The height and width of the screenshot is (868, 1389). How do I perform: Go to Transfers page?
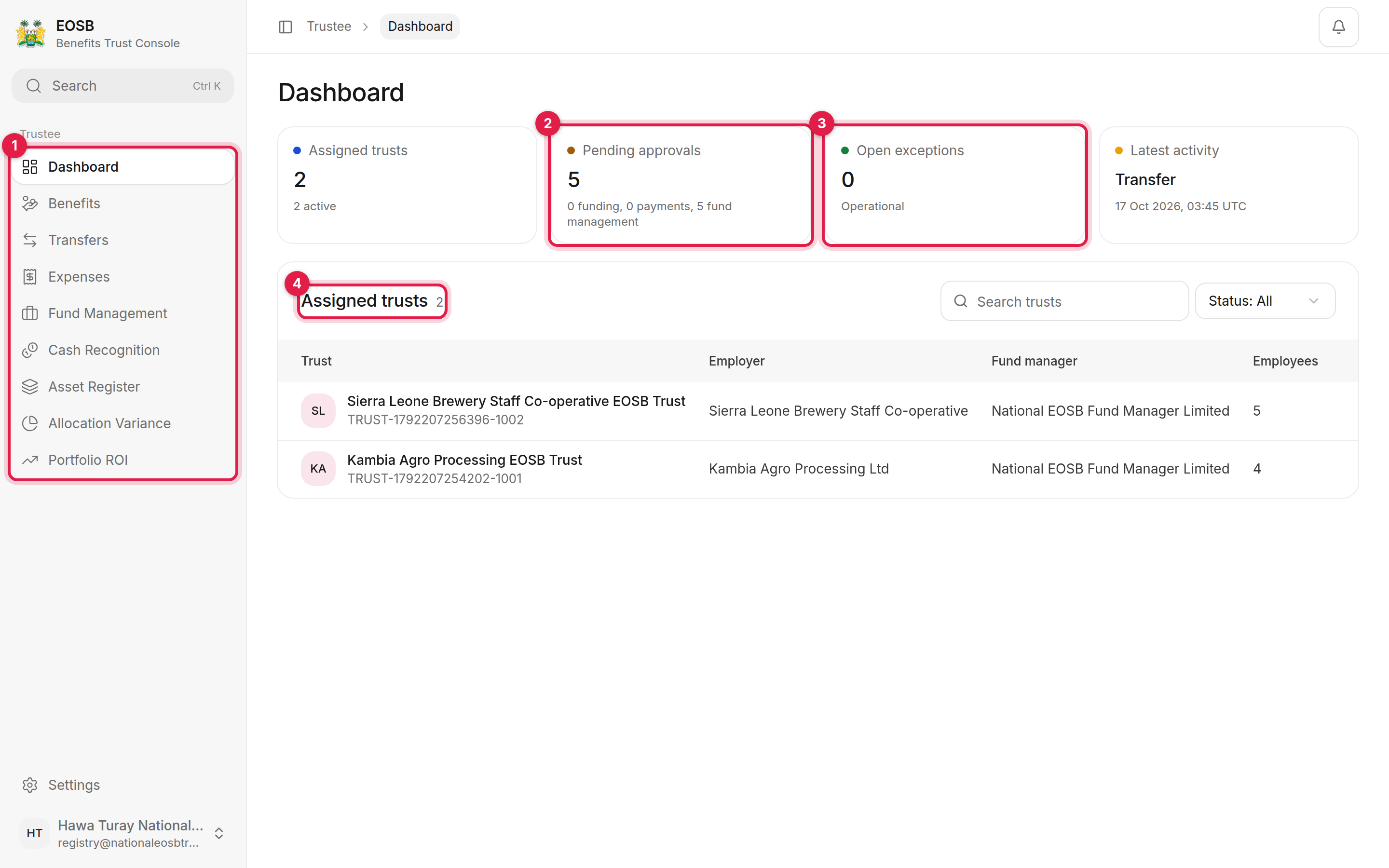click(123, 241)
